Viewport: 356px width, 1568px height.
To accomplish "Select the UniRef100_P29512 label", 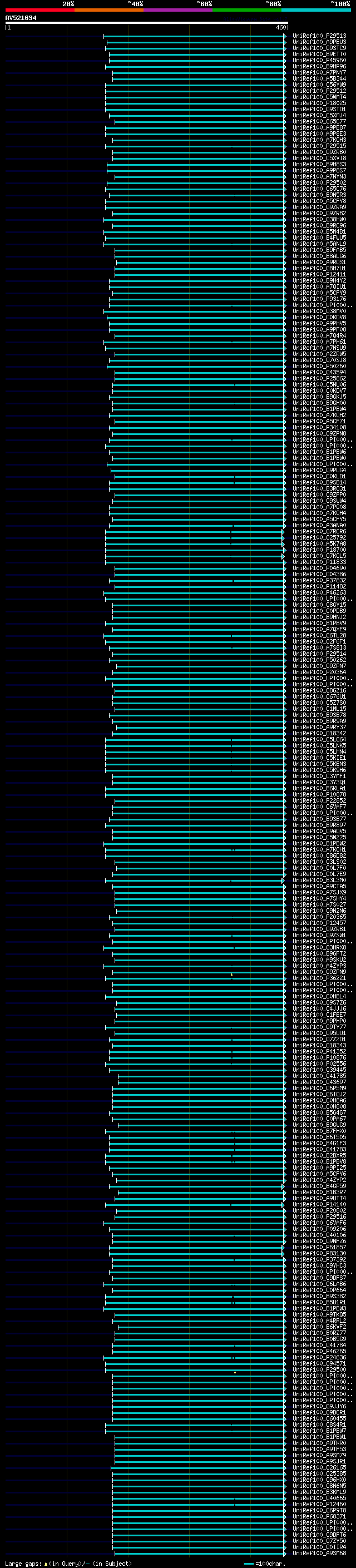I will pyautogui.click(x=319, y=91).
